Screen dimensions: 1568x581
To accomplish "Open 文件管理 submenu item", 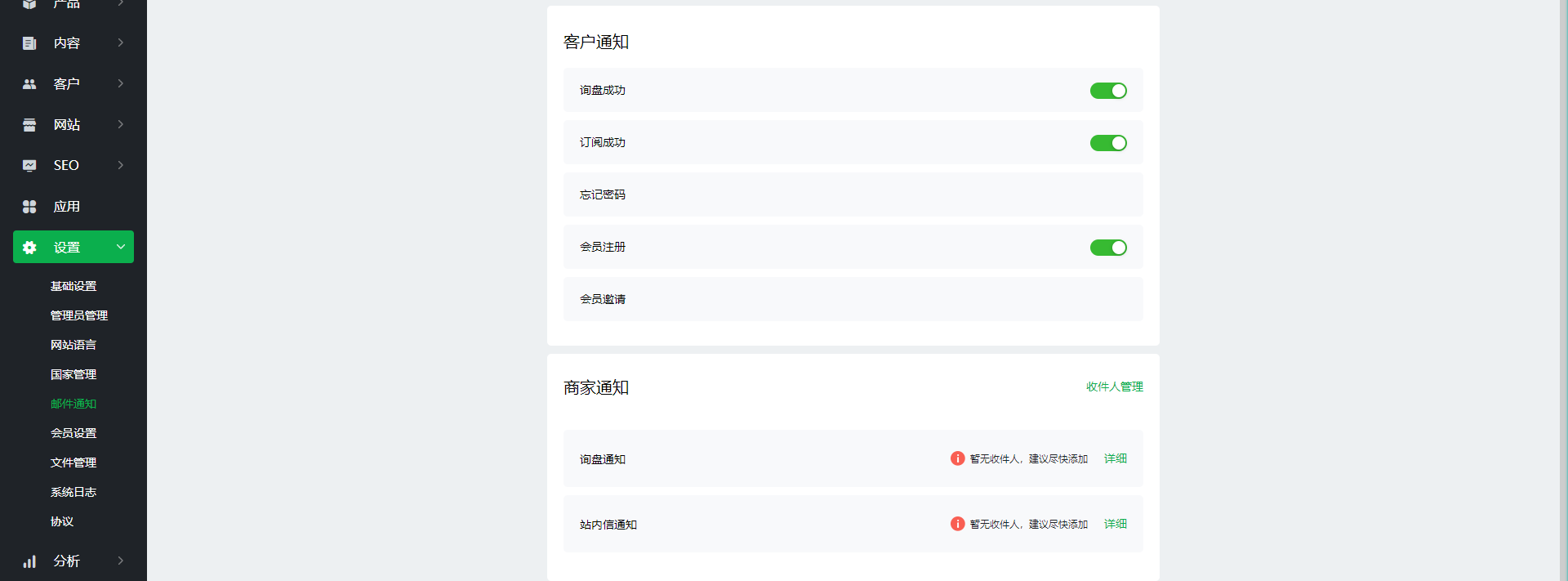I will 73,463.
